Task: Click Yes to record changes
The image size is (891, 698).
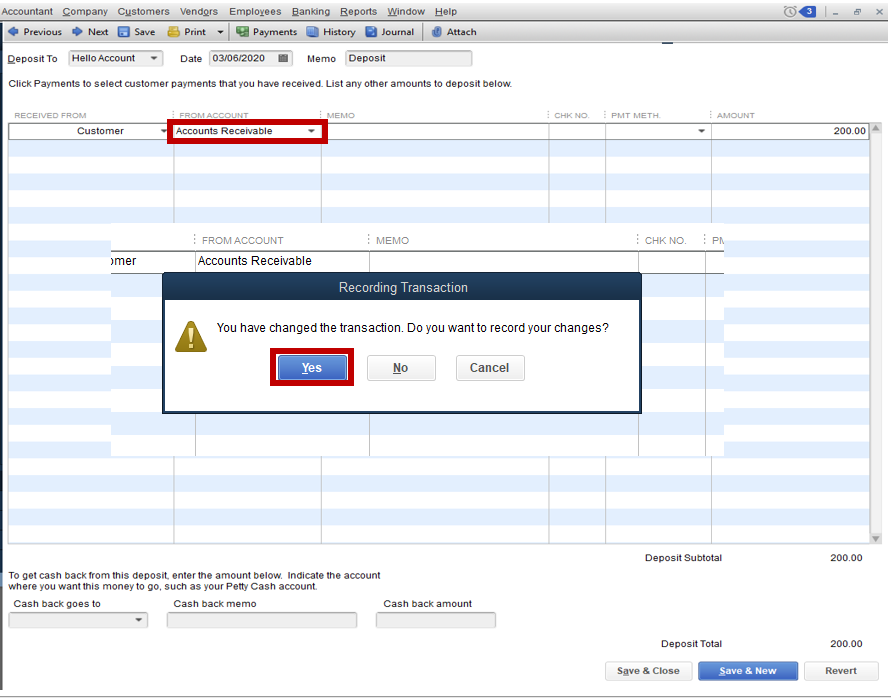Action: (312, 368)
